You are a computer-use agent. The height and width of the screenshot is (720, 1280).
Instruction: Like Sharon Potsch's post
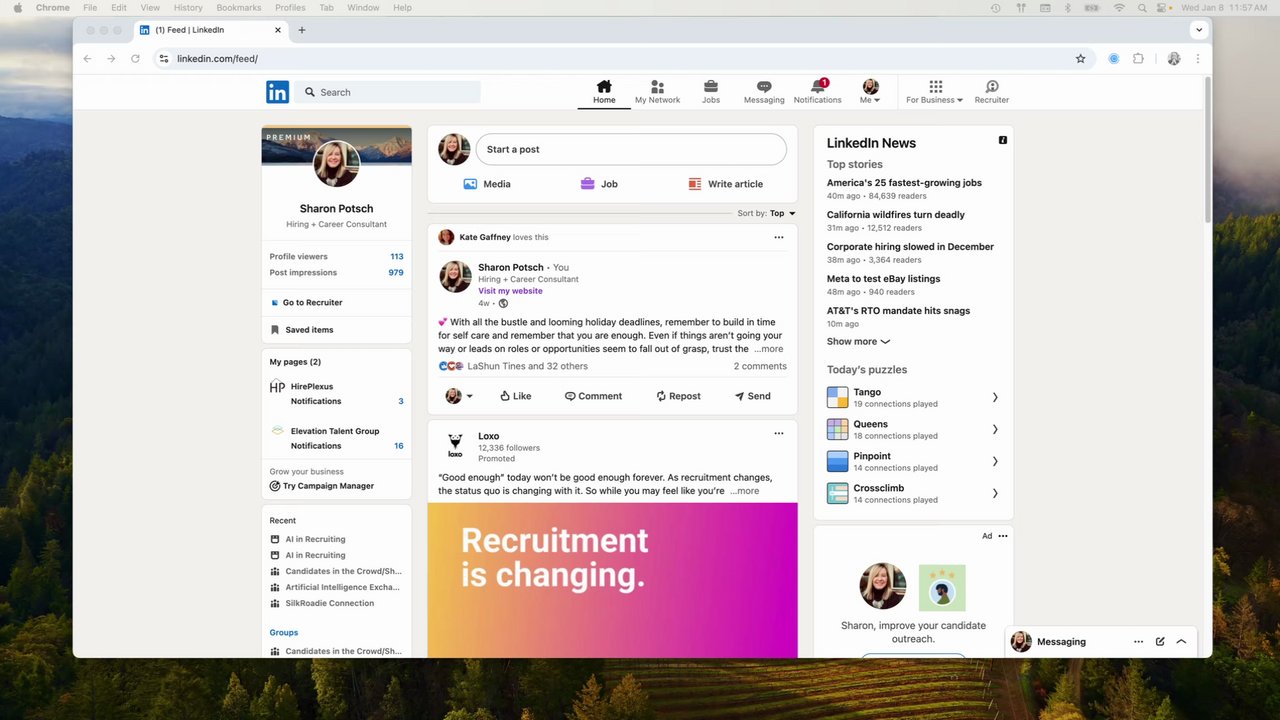[x=516, y=396]
